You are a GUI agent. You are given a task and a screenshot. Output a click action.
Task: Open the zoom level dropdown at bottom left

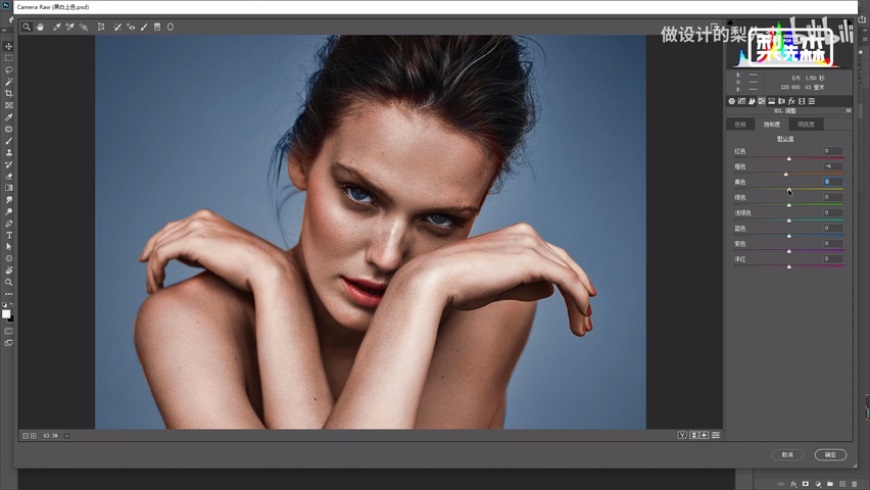point(67,436)
